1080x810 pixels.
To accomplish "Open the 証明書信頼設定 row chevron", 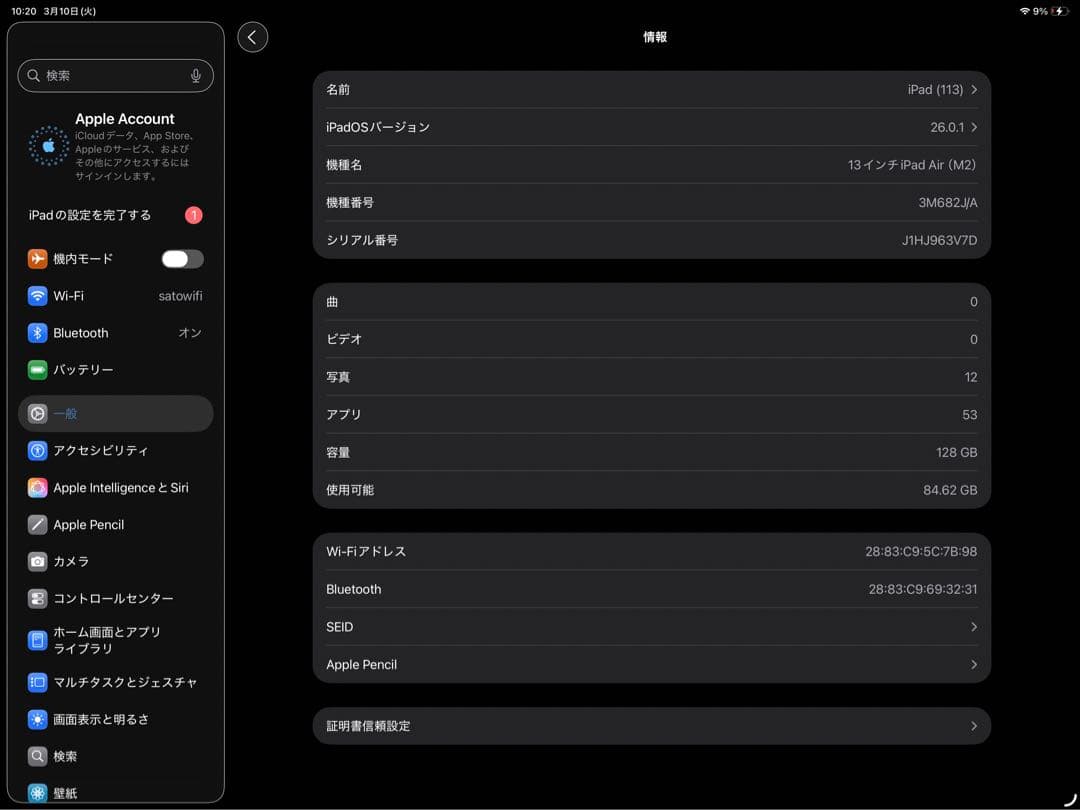I will (974, 726).
